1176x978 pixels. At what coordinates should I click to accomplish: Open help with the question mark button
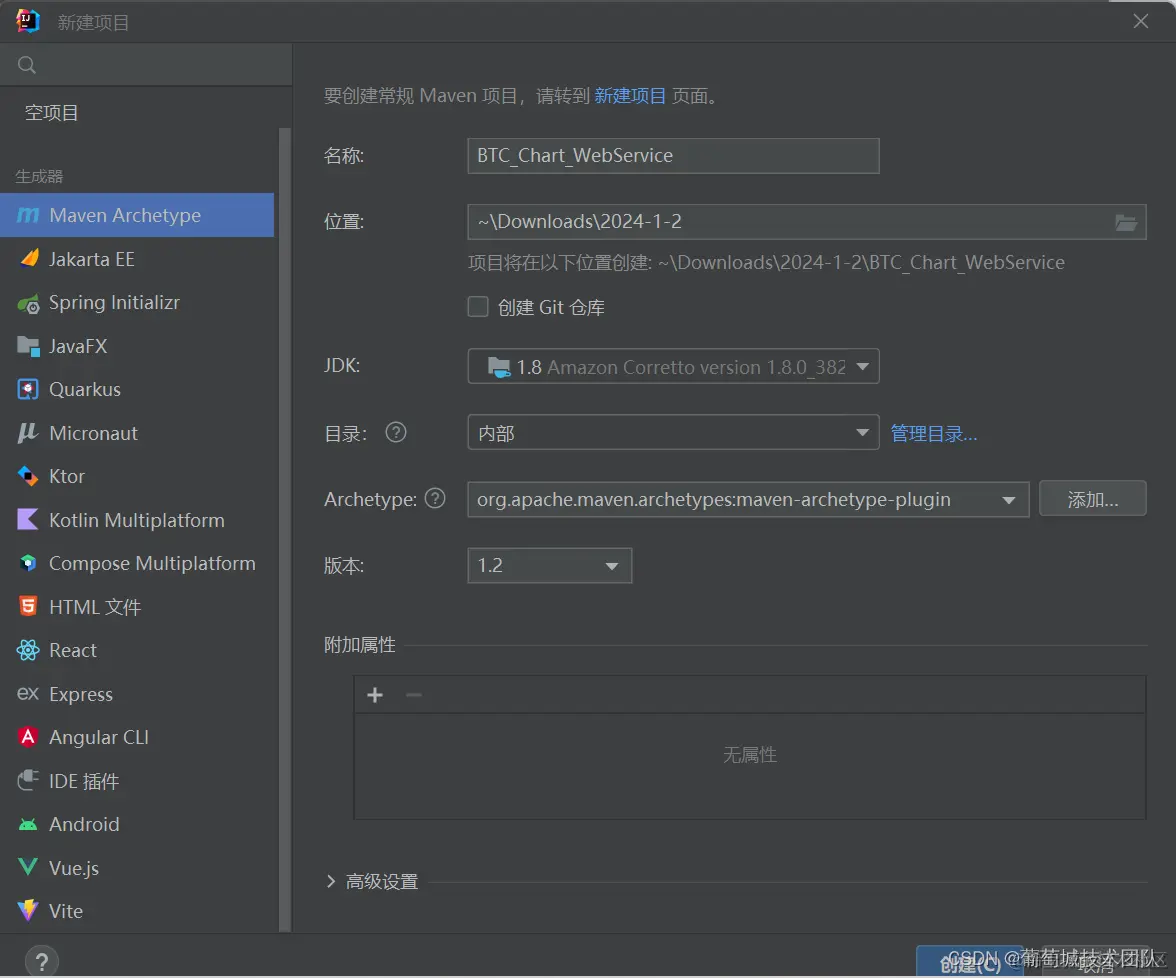pyautogui.click(x=42, y=962)
